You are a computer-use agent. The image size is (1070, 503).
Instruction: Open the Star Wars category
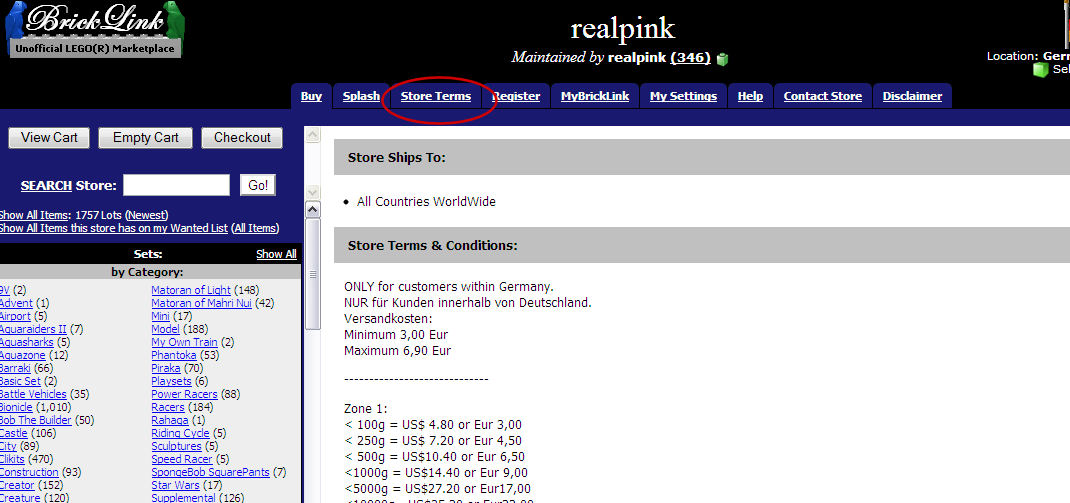[x=175, y=485]
